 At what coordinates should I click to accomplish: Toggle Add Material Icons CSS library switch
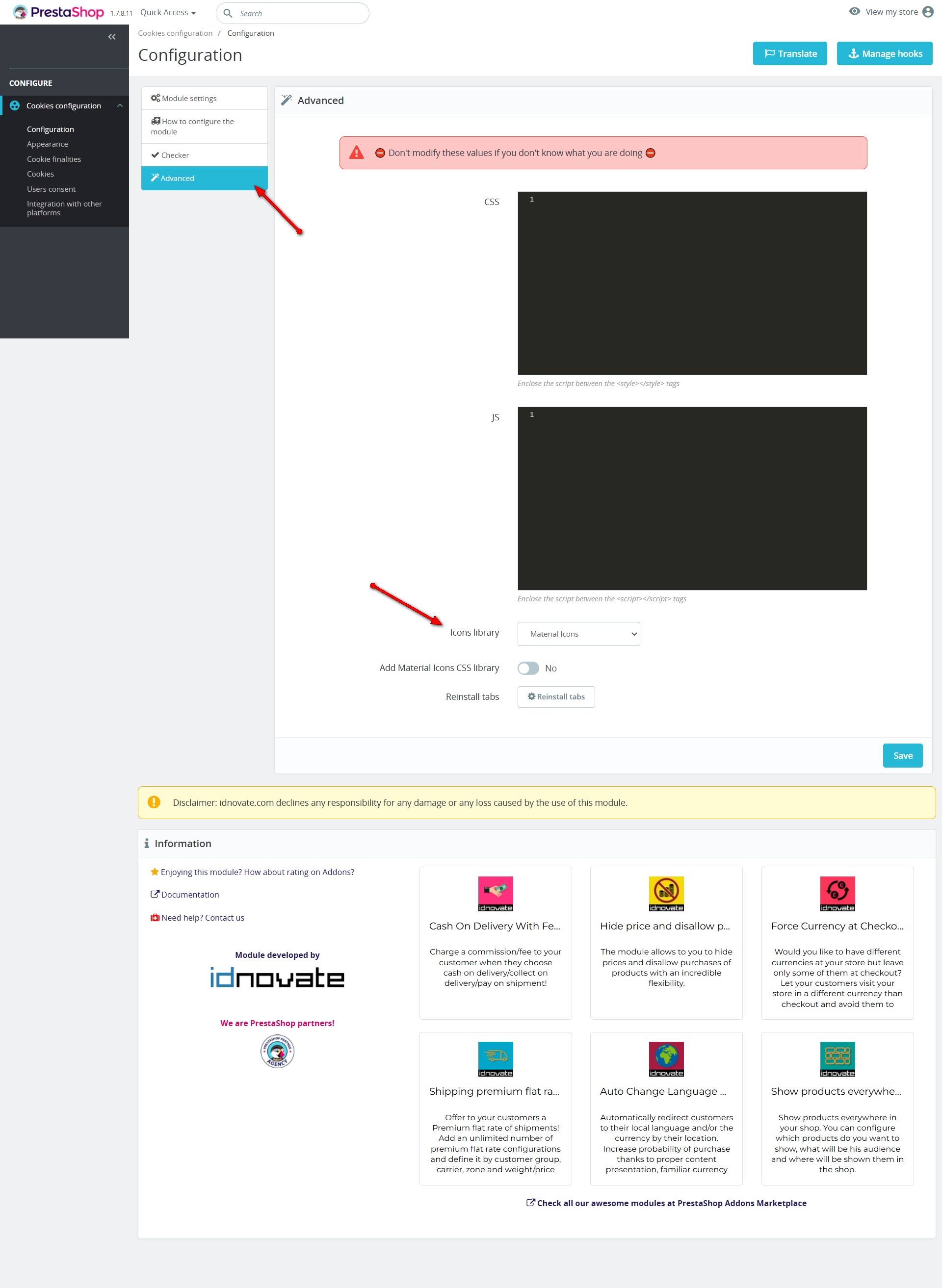[x=528, y=668]
